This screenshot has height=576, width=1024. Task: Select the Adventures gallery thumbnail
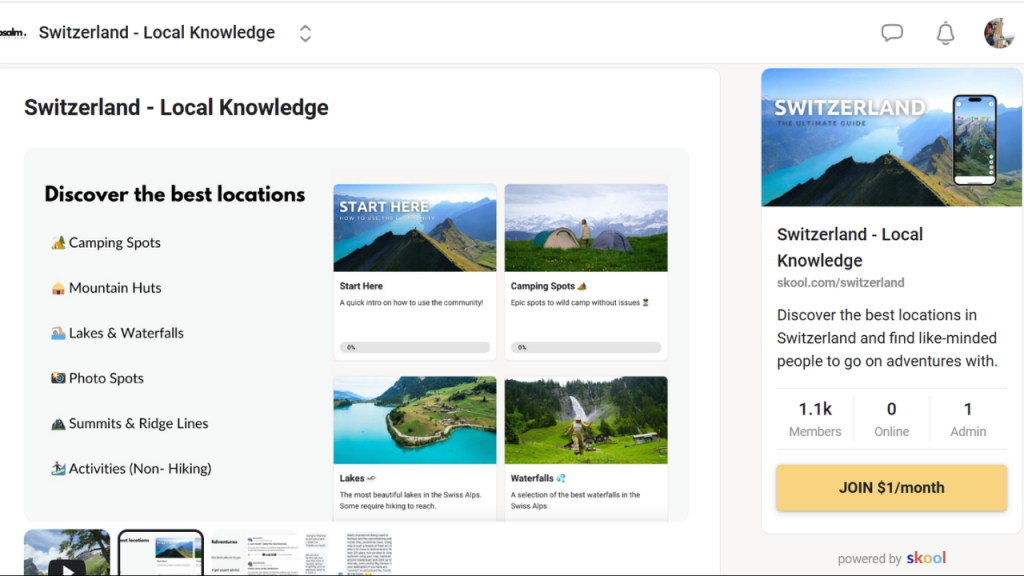coord(254,552)
